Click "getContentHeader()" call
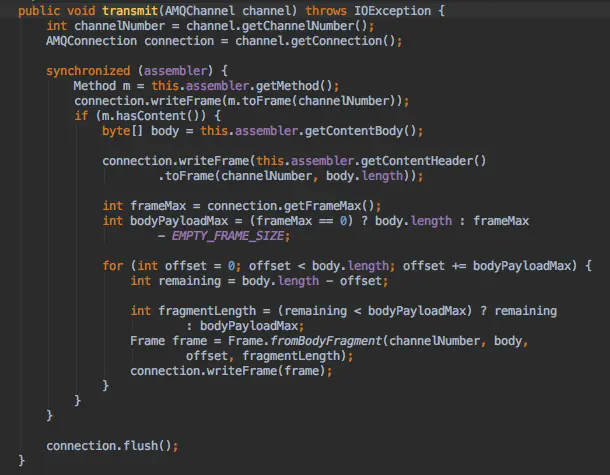Screen dimensions: 610x475 click(423, 161)
